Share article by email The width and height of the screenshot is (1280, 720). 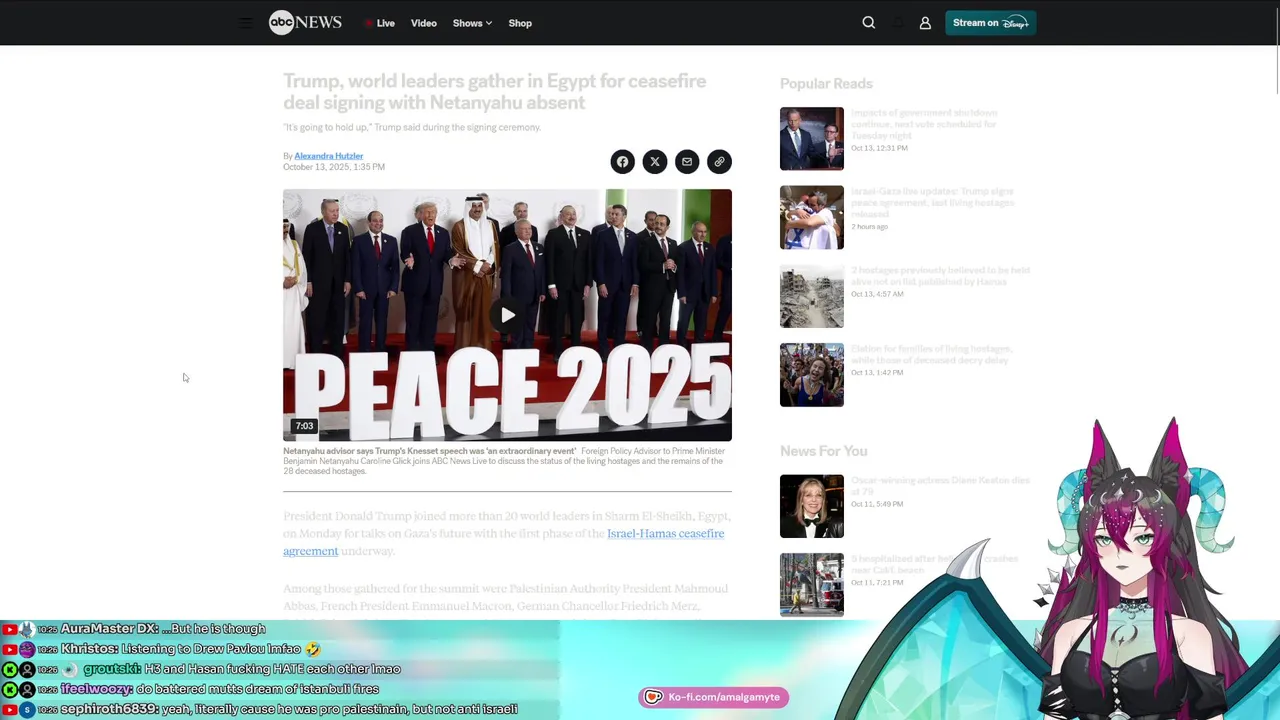pos(686,162)
